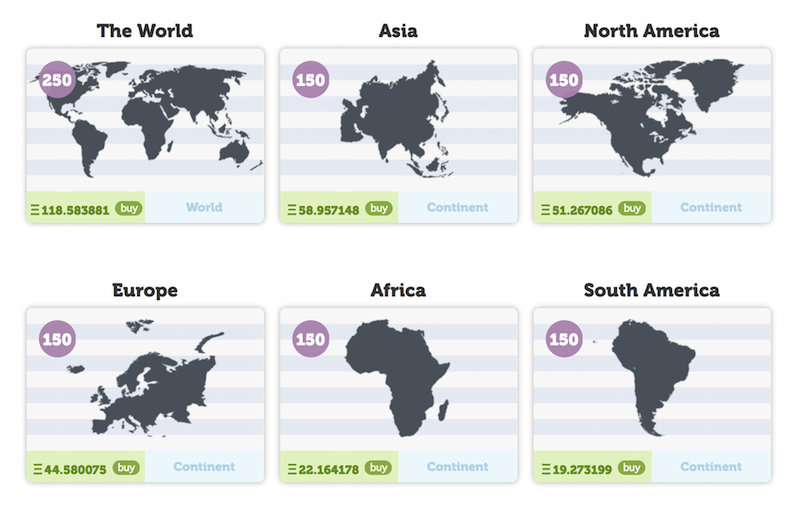800x509 pixels.
Task: Buy the Europe card
Action: tap(126, 467)
